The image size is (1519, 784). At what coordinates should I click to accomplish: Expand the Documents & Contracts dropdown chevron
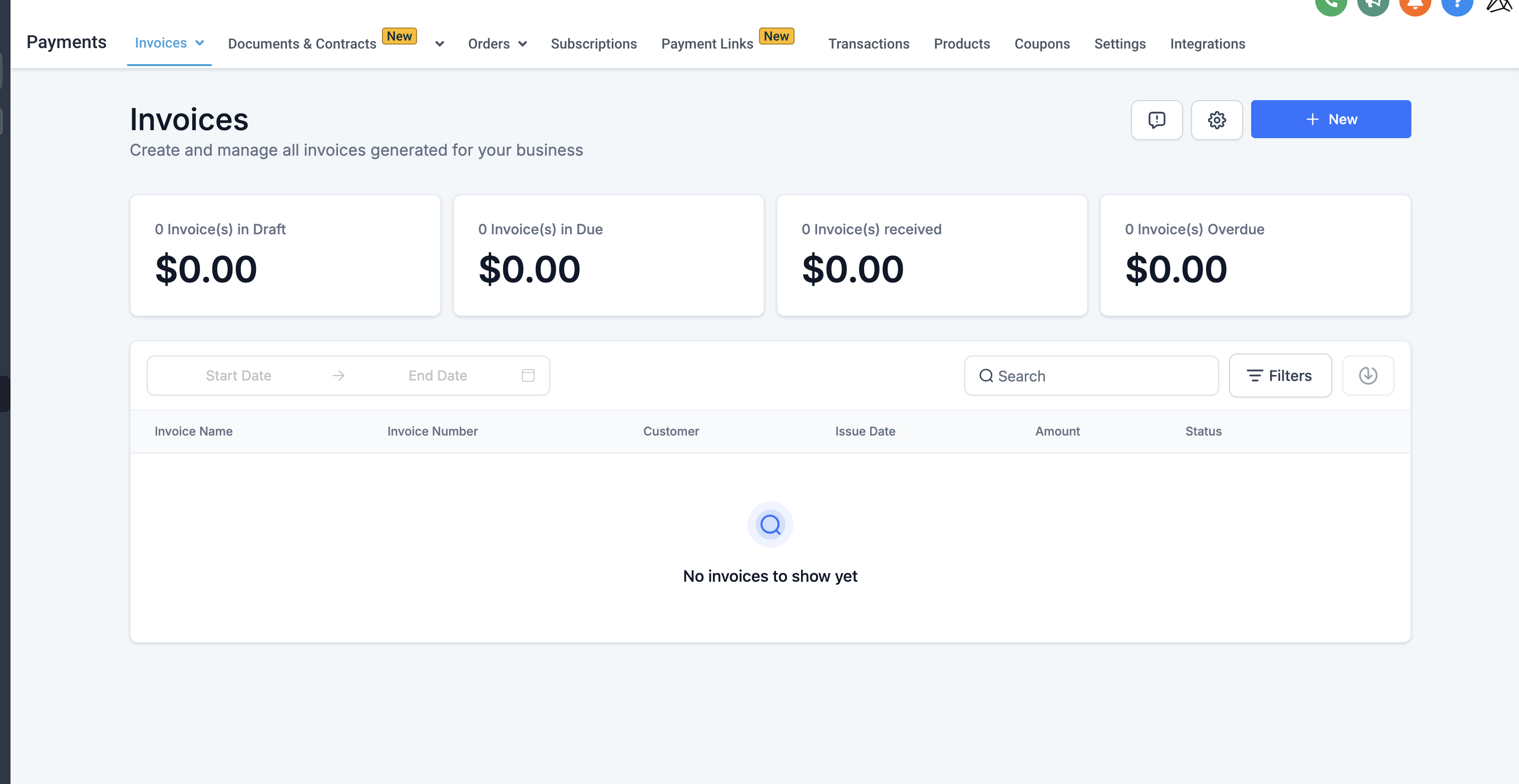click(x=439, y=44)
